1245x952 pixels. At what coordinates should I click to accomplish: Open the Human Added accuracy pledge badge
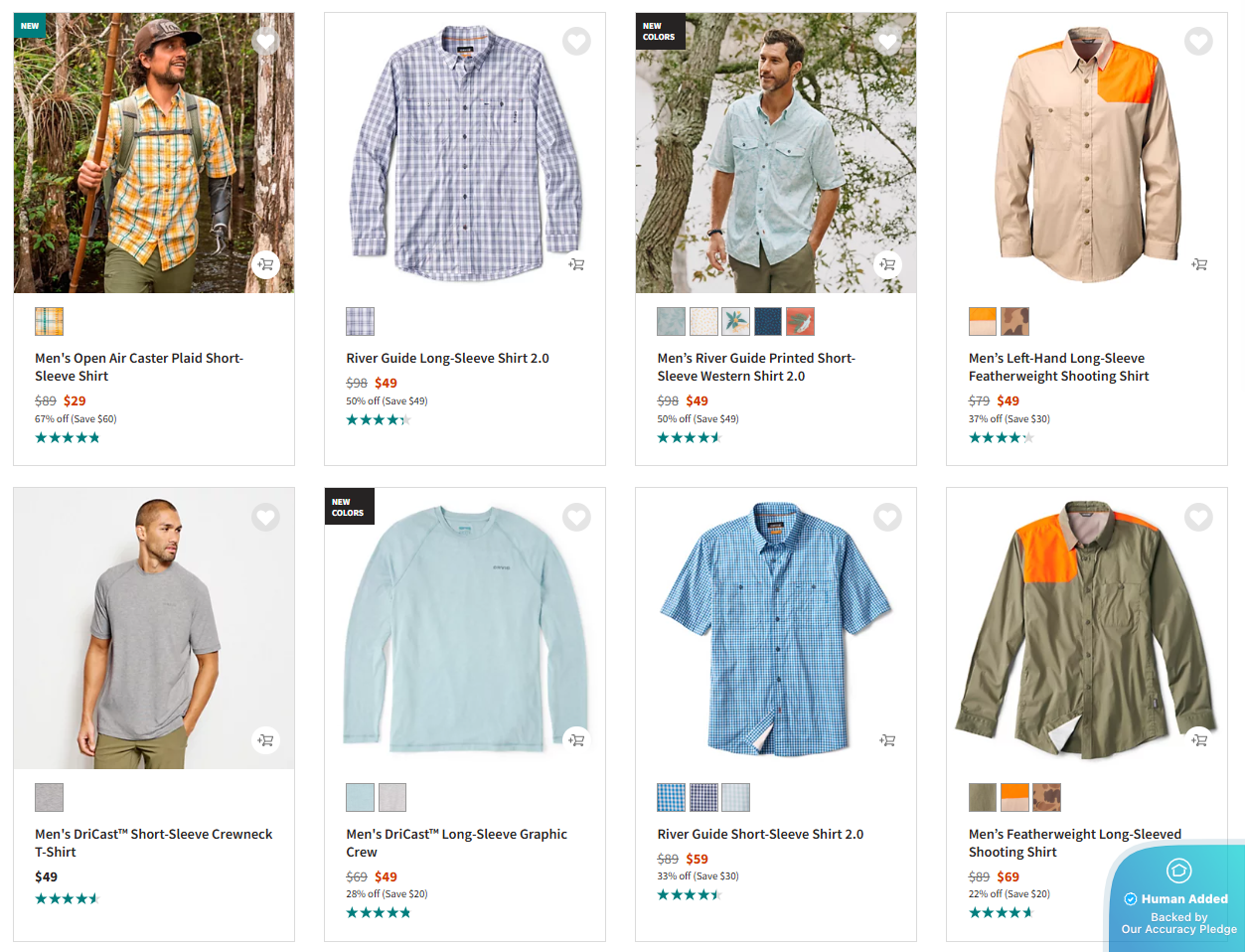tap(1178, 899)
